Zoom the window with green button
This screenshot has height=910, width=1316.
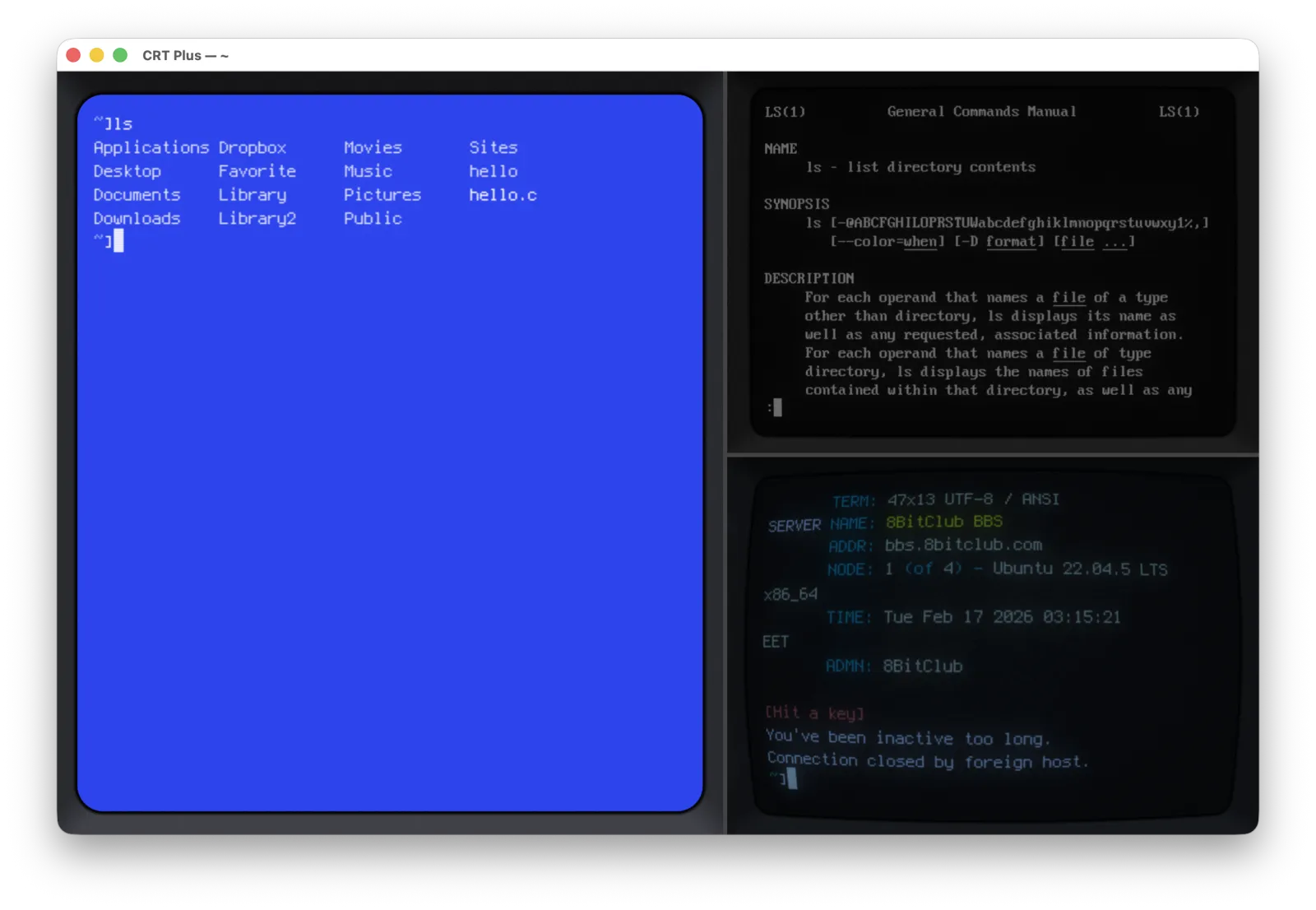pos(120,55)
